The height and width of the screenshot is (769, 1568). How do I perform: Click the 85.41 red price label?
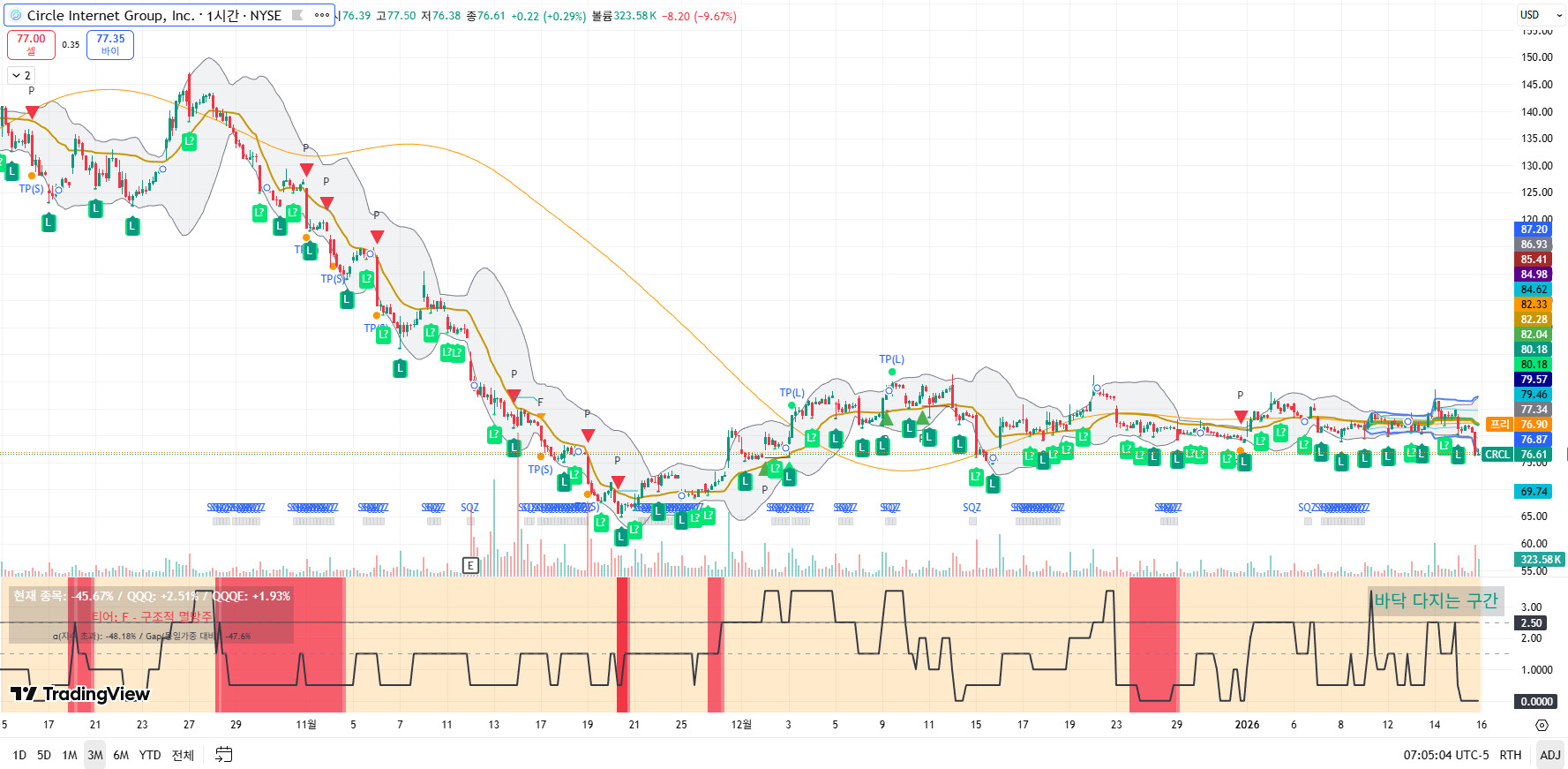click(x=1534, y=260)
